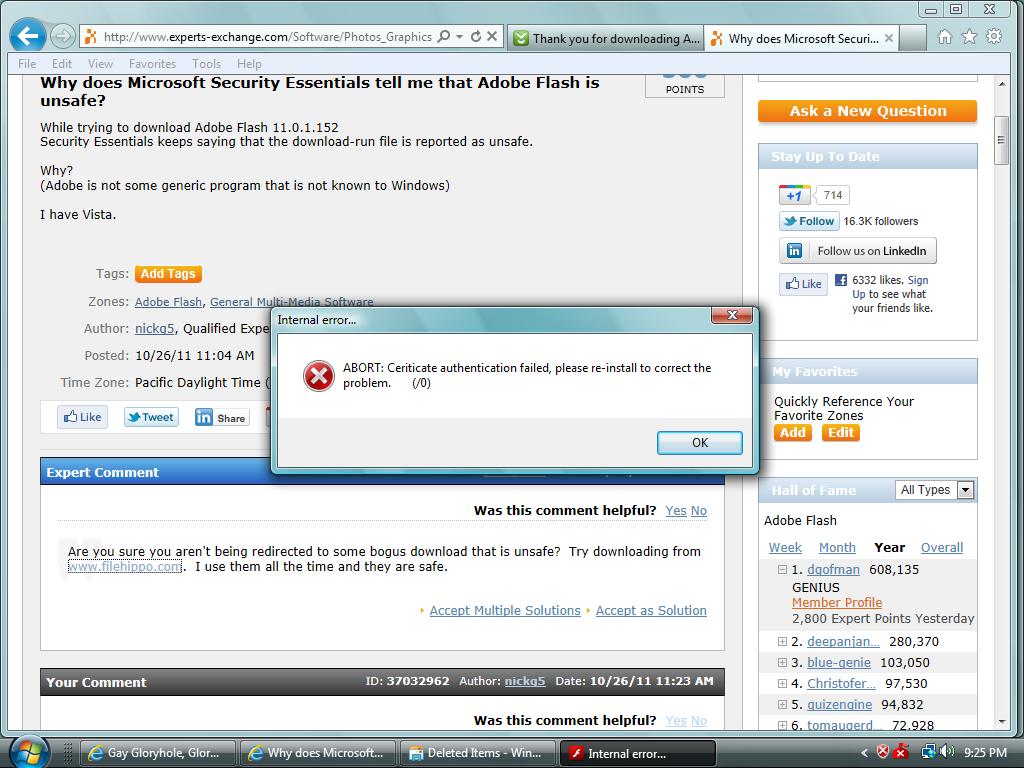The height and width of the screenshot is (768, 1024).
Task: Open dqofman's Member Profile link
Action: click(x=837, y=603)
